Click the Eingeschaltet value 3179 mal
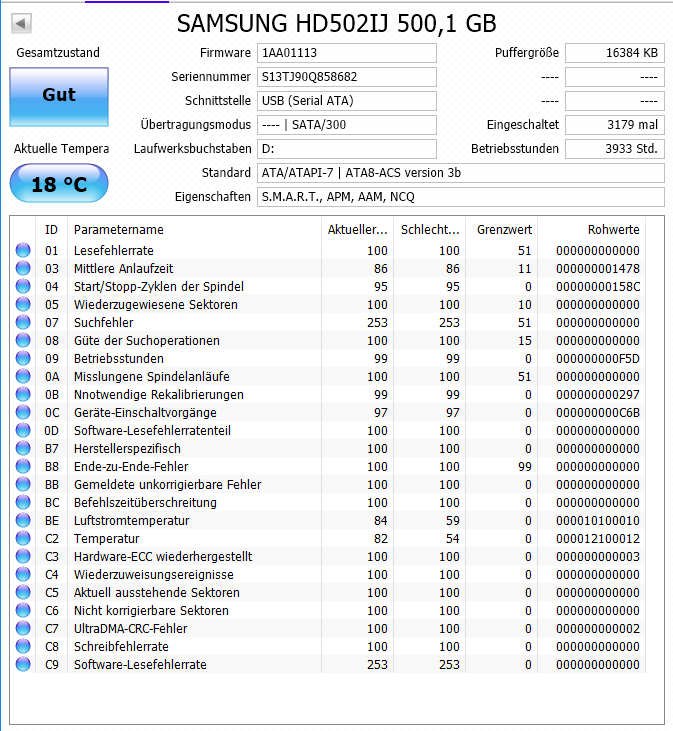 (615, 125)
